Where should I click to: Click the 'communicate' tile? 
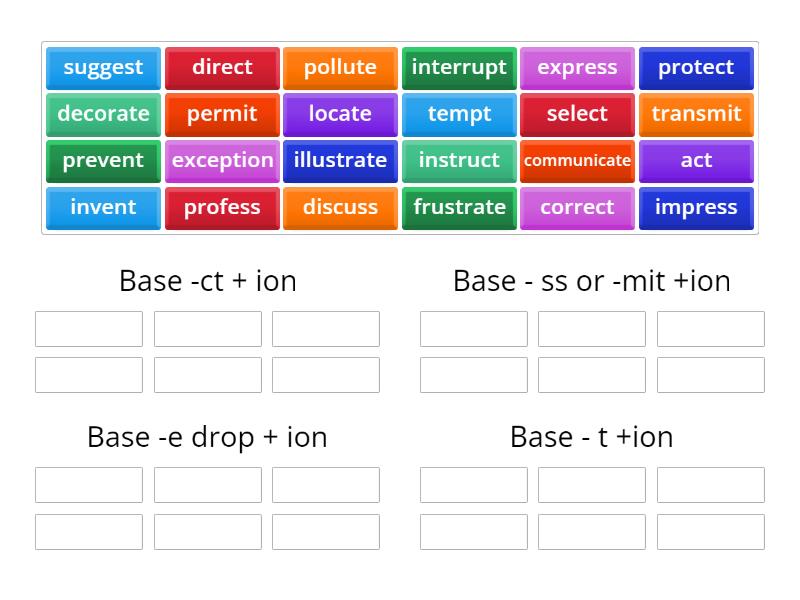click(x=577, y=161)
